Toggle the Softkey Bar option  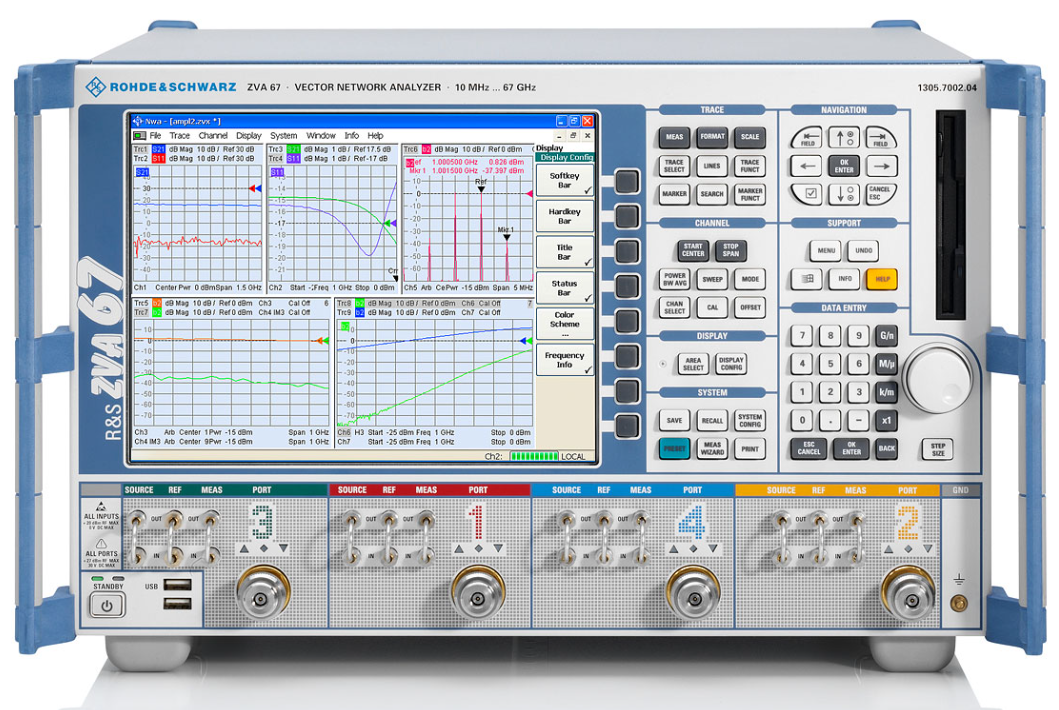(x=564, y=180)
